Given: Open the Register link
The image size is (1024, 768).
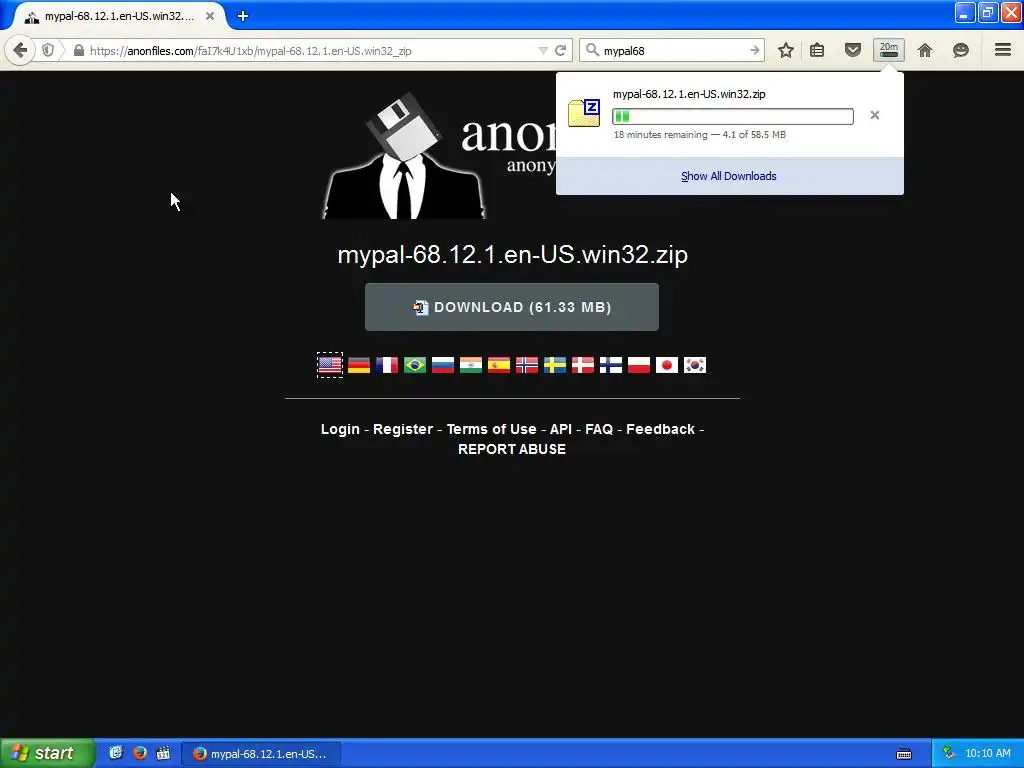Looking at the screenshot, I should [x=403, y=429].
